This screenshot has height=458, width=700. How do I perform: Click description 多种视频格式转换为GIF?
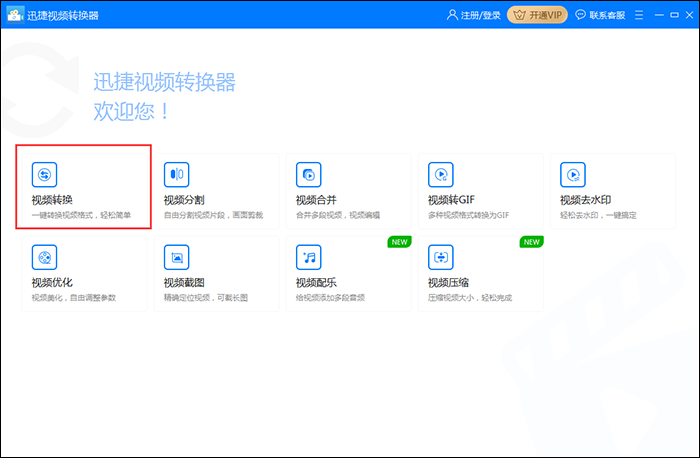[x=468, y=215]
